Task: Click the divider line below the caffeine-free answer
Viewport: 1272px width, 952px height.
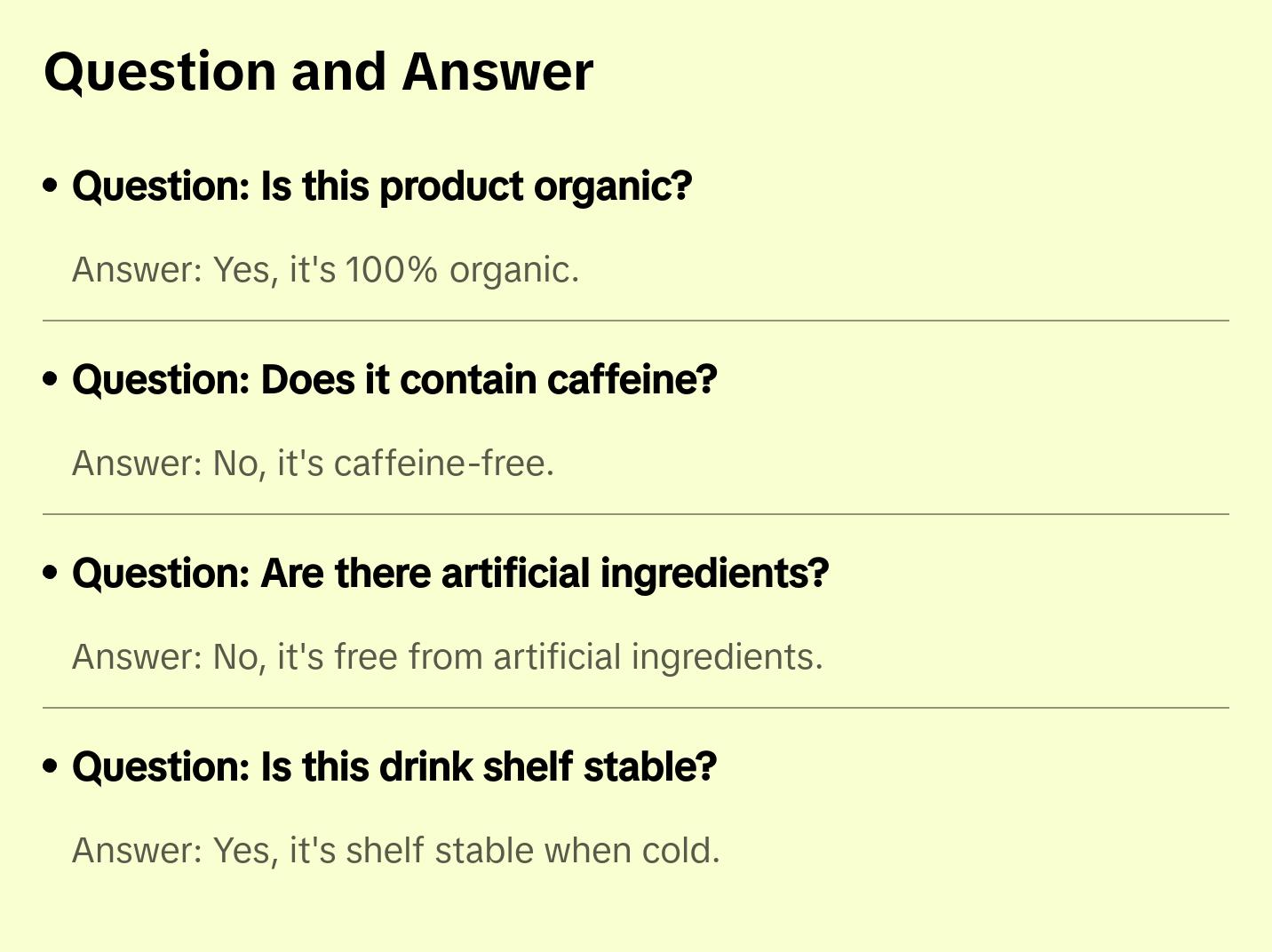Action: pyautogui.click(x=636, y=514)
